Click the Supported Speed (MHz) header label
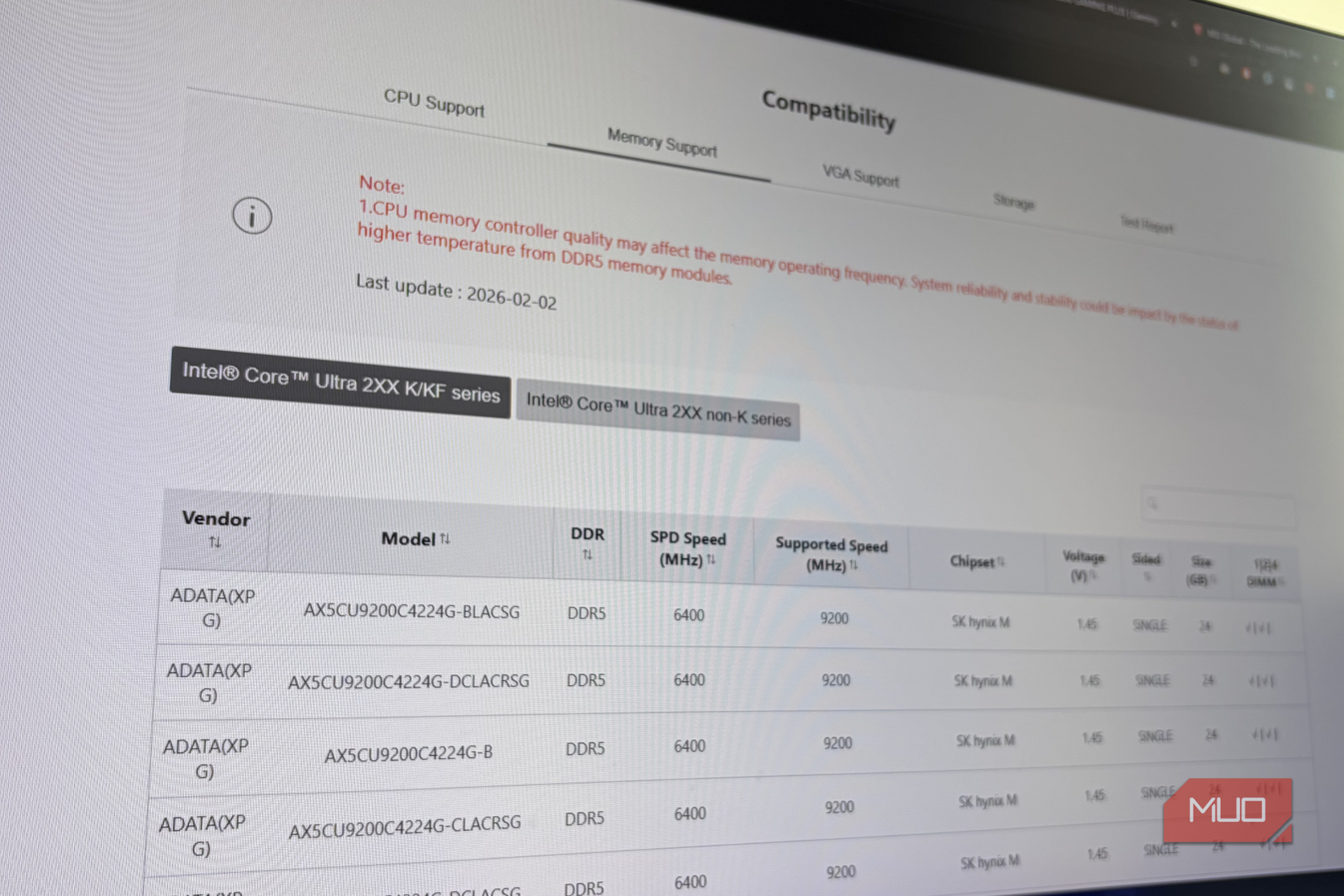The height and width of the screenshot is (896, 1344). (831, 554)
